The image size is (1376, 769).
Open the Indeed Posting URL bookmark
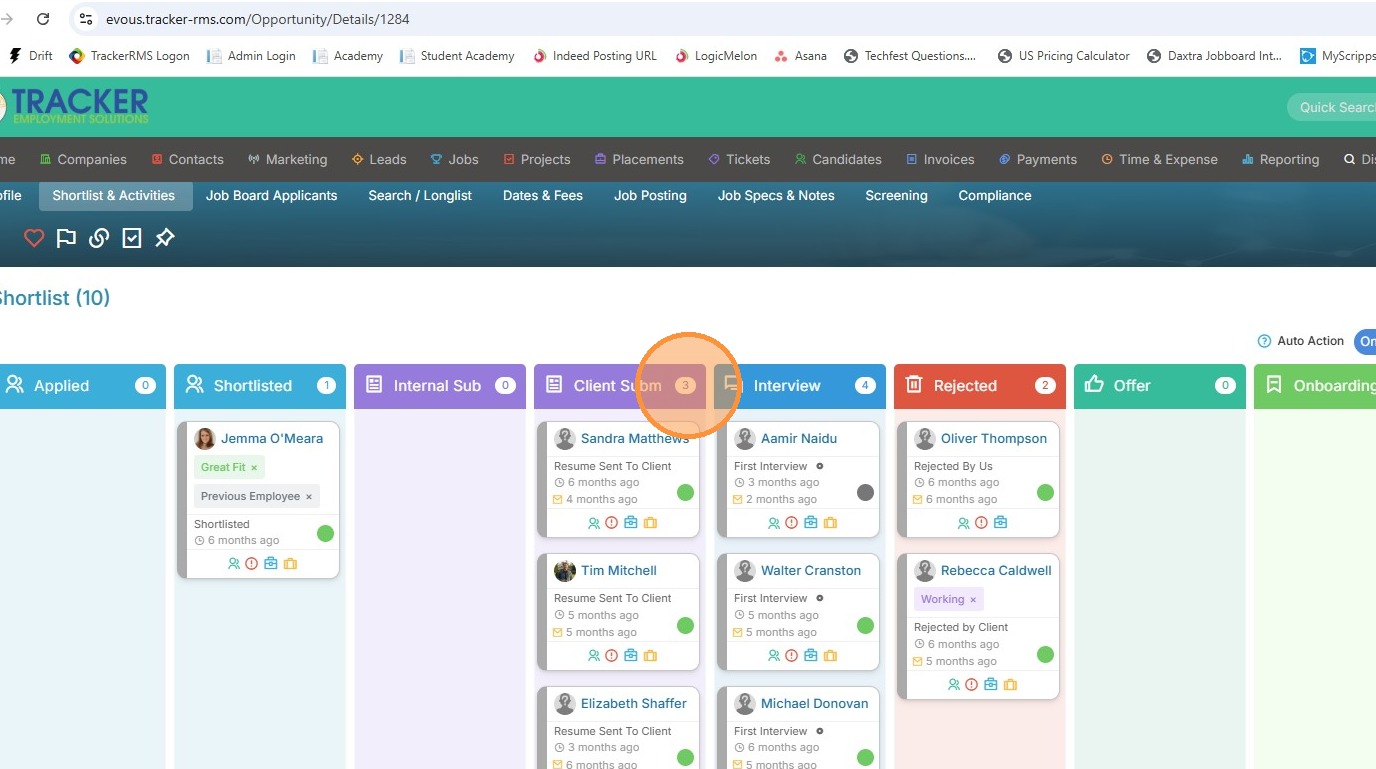point(595,56)
